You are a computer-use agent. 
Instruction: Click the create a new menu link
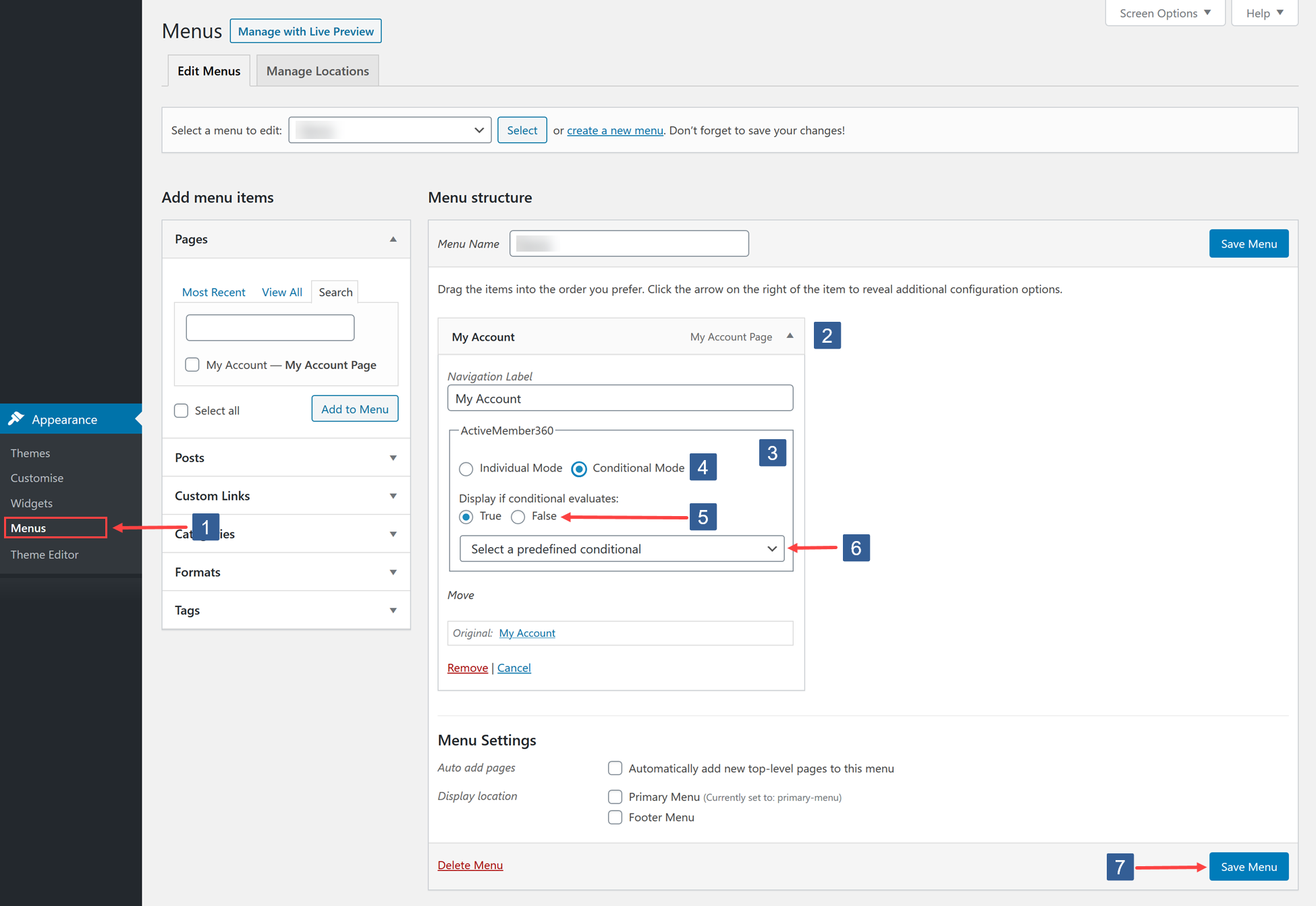coord(614,130)
